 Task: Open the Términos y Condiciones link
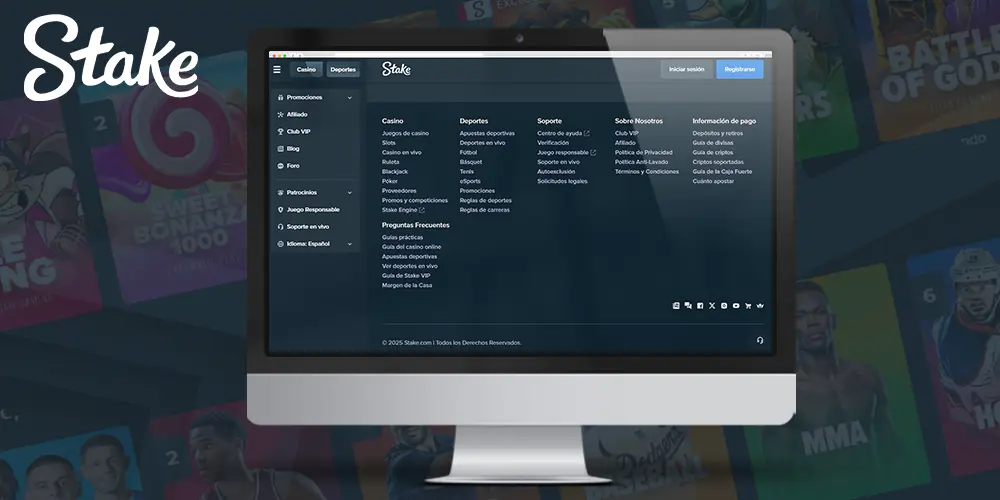[x=647, y=172]
